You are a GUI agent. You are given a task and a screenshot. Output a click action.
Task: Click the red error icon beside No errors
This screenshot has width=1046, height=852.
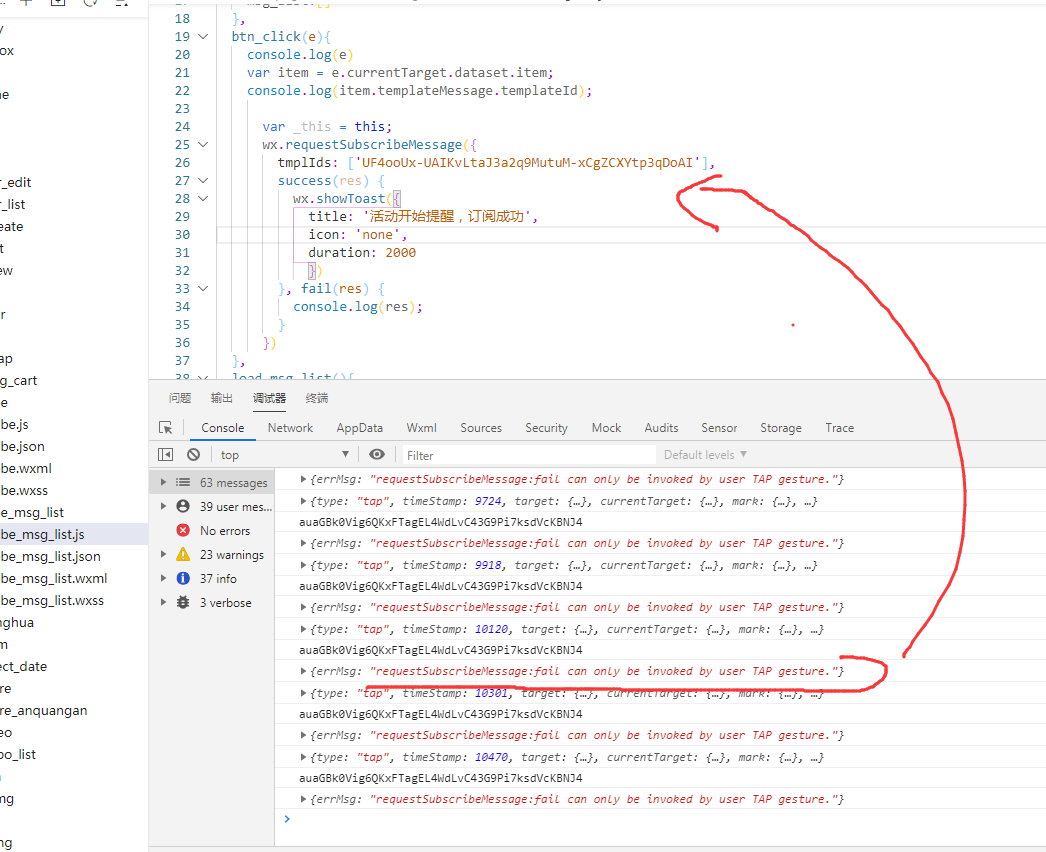183,530
